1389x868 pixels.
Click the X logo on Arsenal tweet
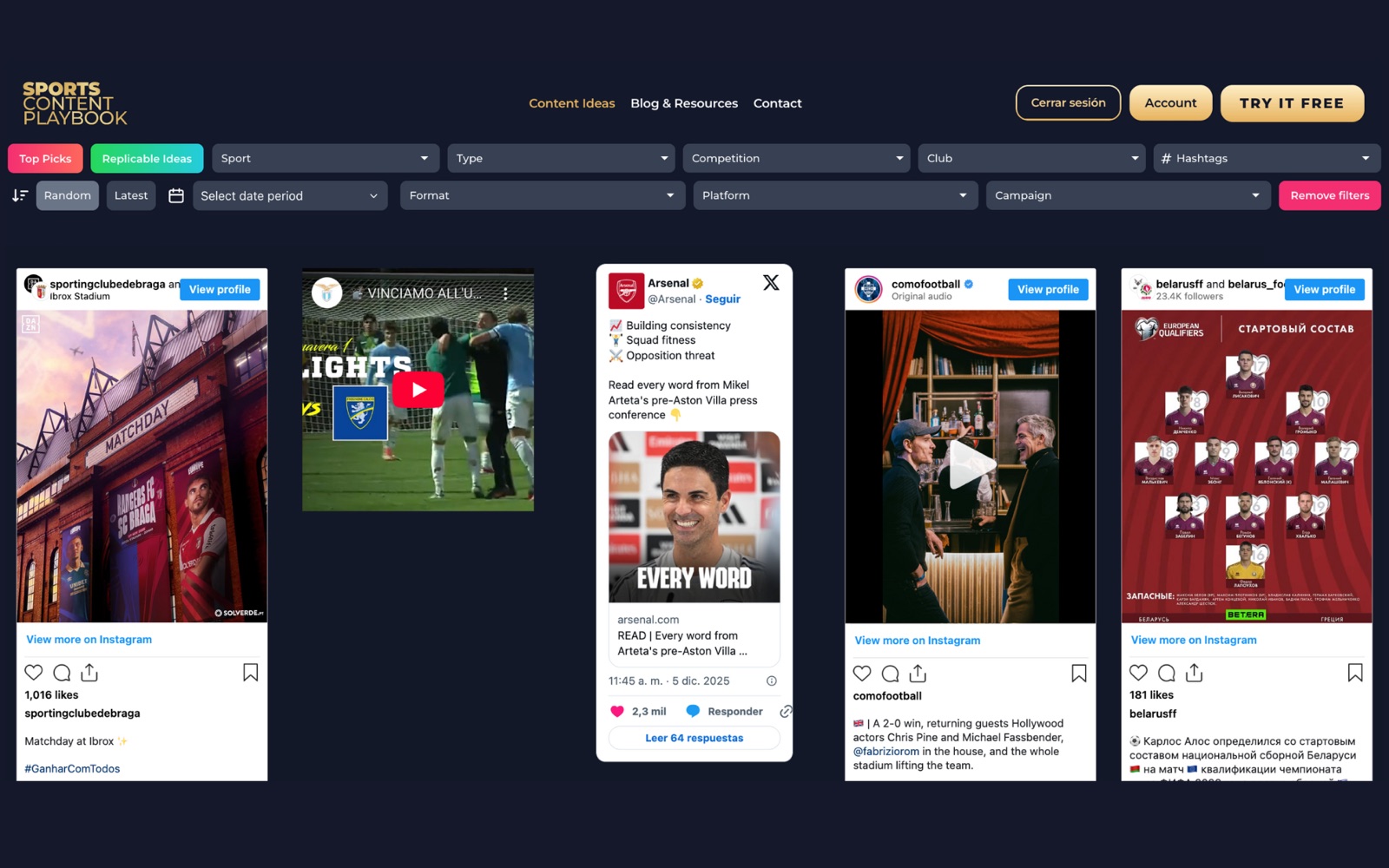point(771,282)
